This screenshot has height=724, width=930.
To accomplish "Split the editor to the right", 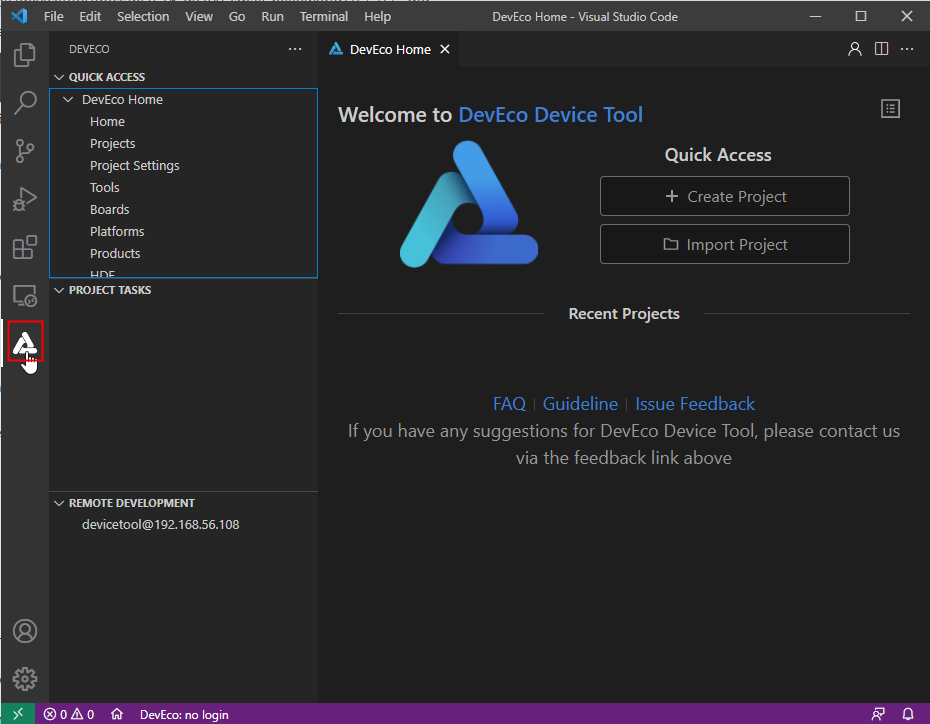I will pyautogui.click(x=881, y=49).
